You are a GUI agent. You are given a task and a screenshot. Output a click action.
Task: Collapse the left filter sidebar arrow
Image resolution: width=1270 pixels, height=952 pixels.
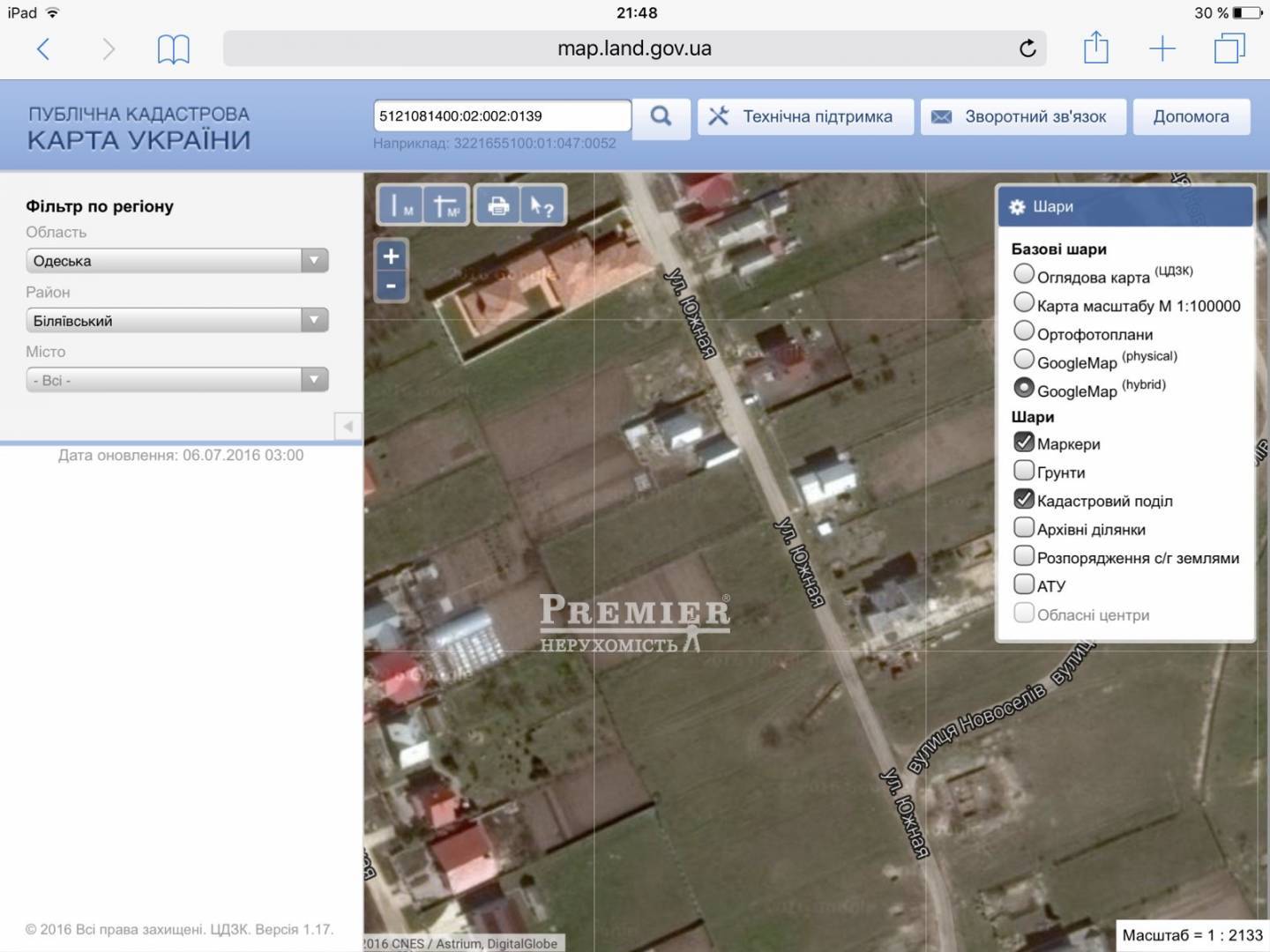348,427
